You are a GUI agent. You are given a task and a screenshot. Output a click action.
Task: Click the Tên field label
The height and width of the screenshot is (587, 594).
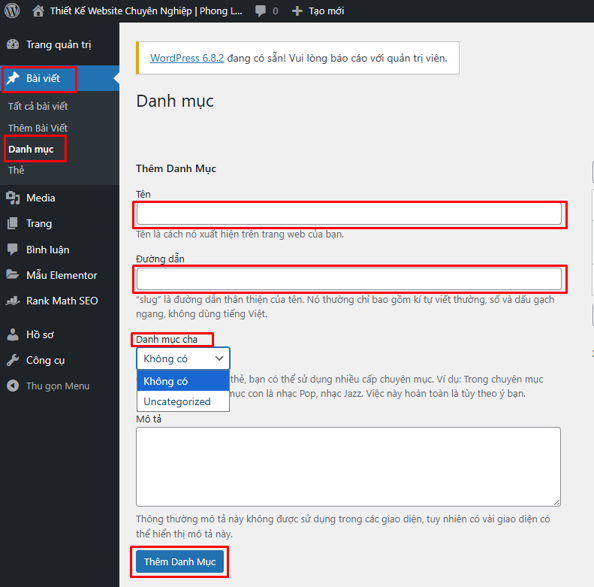143,194
